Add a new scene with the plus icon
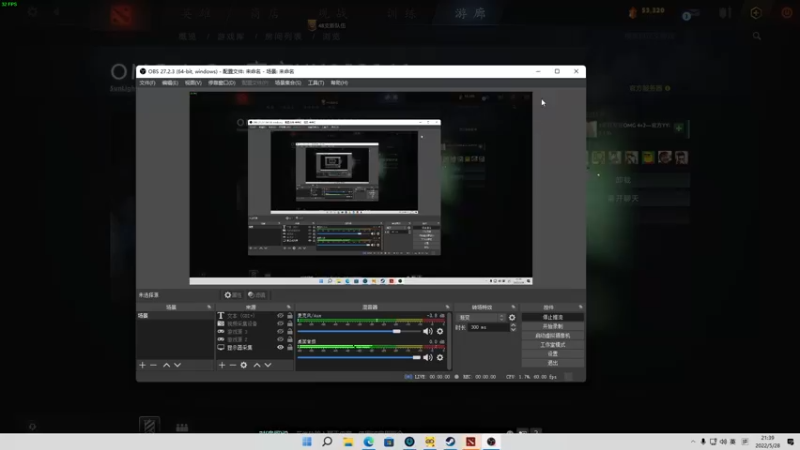800x450 pixels. [x=142, y=365]
